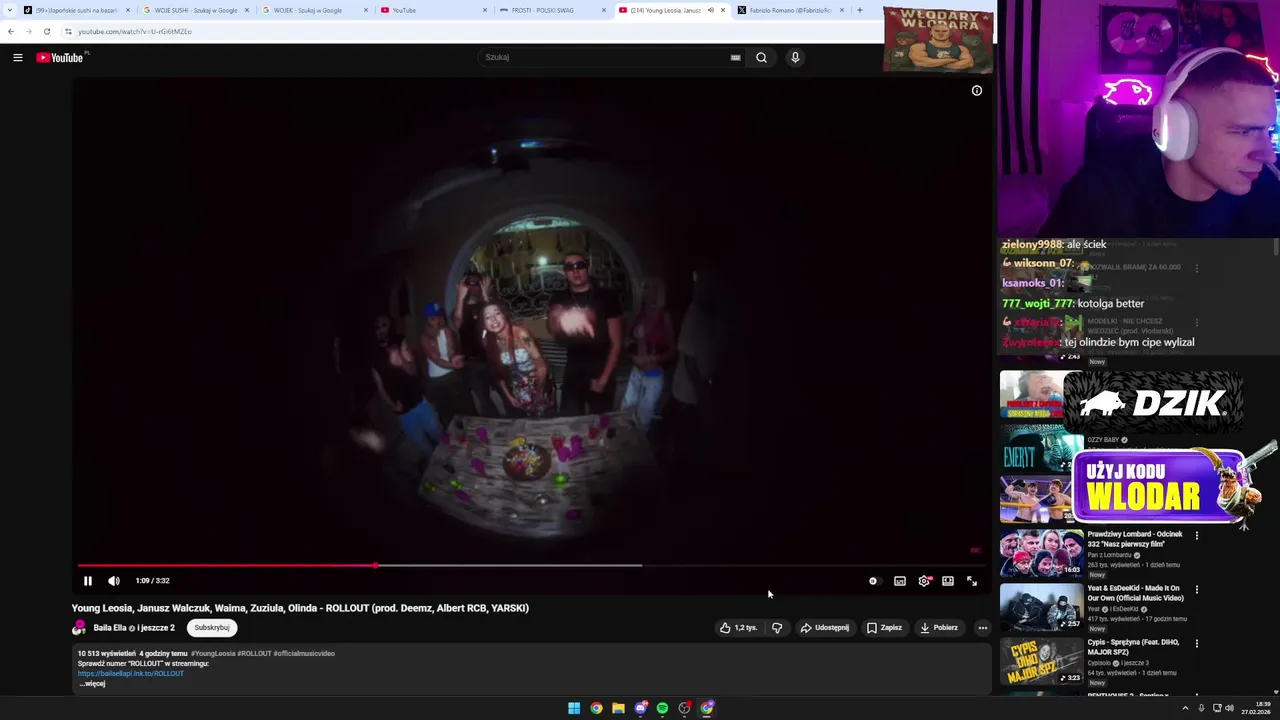Switch to the Japońskie sushi tab
The width and height of the screenshot is (1280, 720).
77,10
